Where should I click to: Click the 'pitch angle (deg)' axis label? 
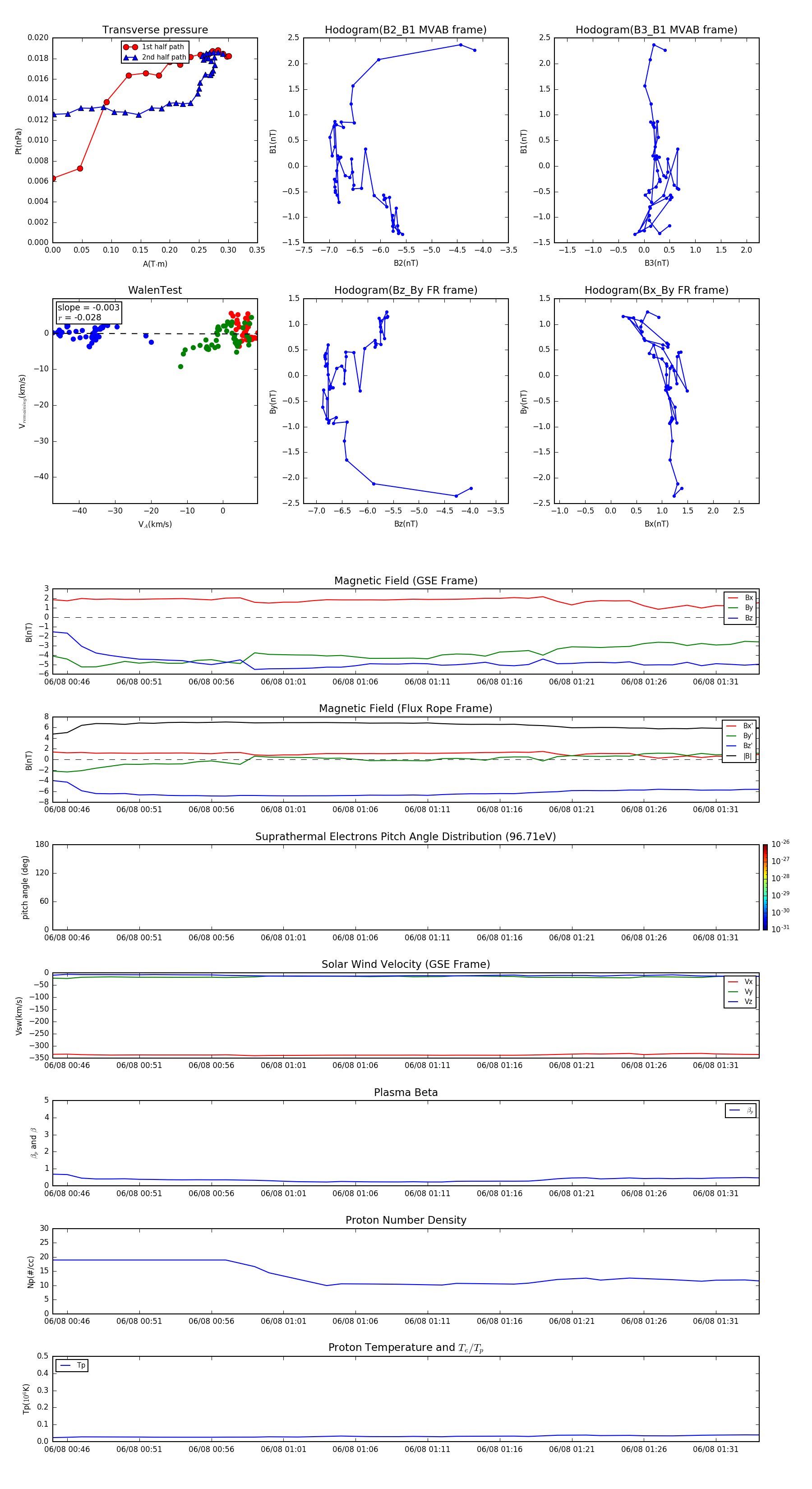point(25,887)
